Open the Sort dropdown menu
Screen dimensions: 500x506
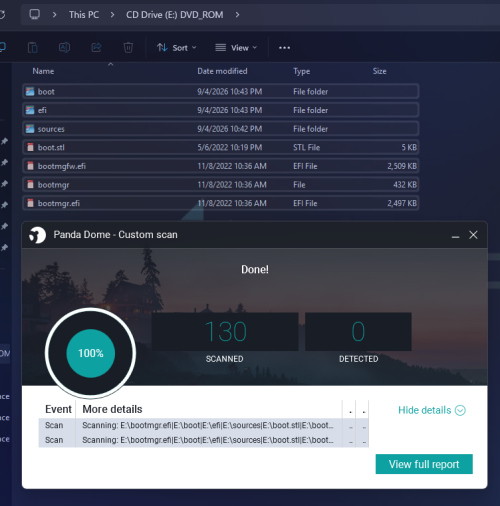click(x=177, y=48)
